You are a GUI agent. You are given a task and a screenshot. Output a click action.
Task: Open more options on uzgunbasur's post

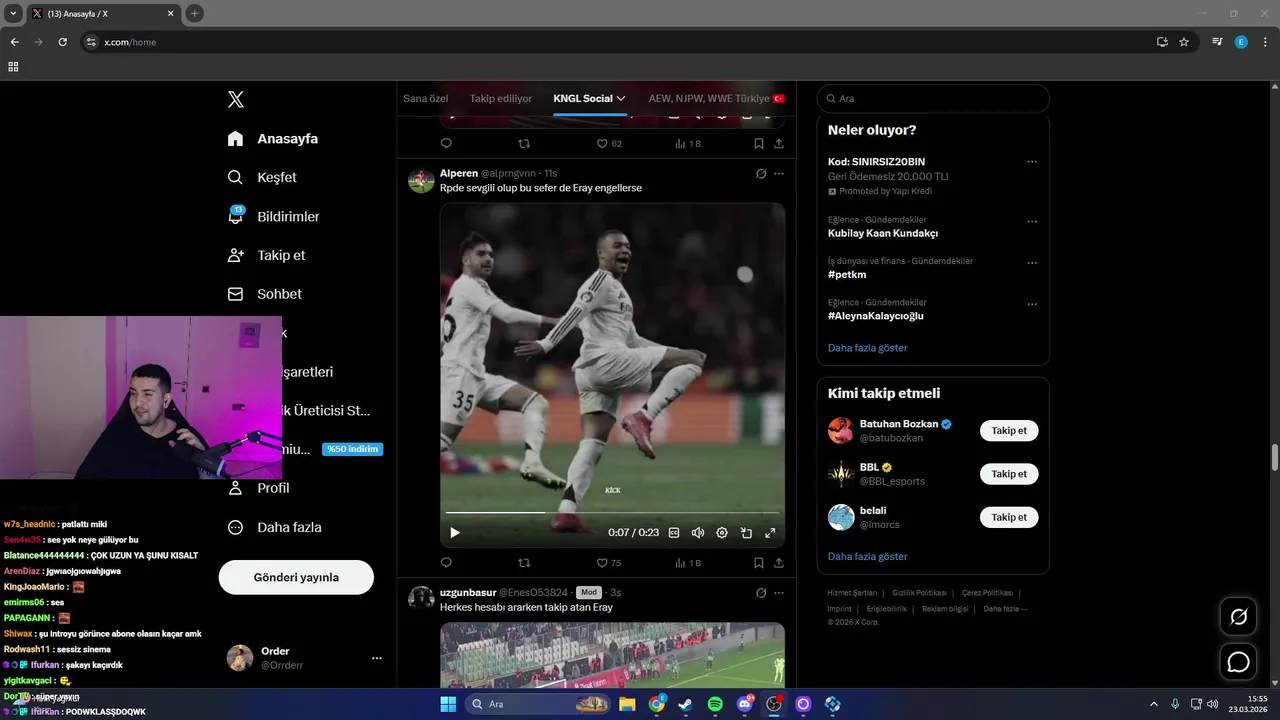click(x=779, y=592)
